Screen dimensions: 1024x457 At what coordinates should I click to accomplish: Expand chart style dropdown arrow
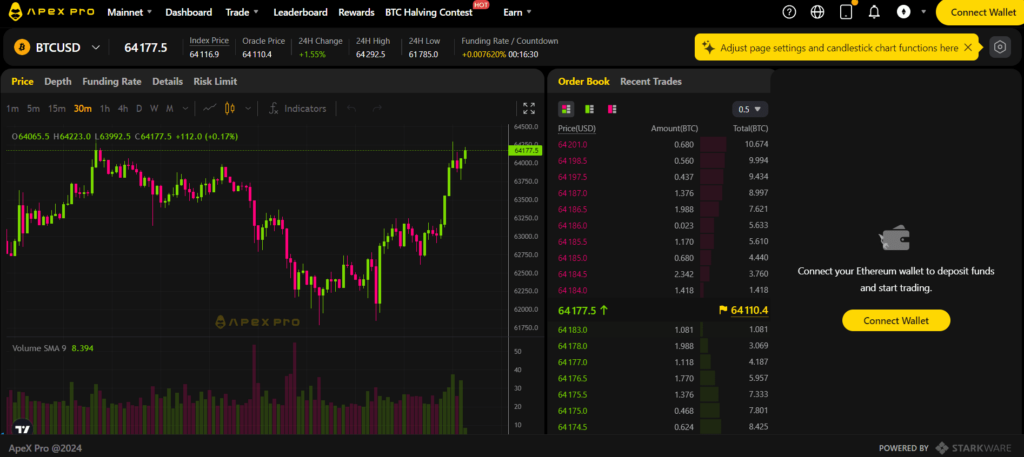tap(248, 108)
